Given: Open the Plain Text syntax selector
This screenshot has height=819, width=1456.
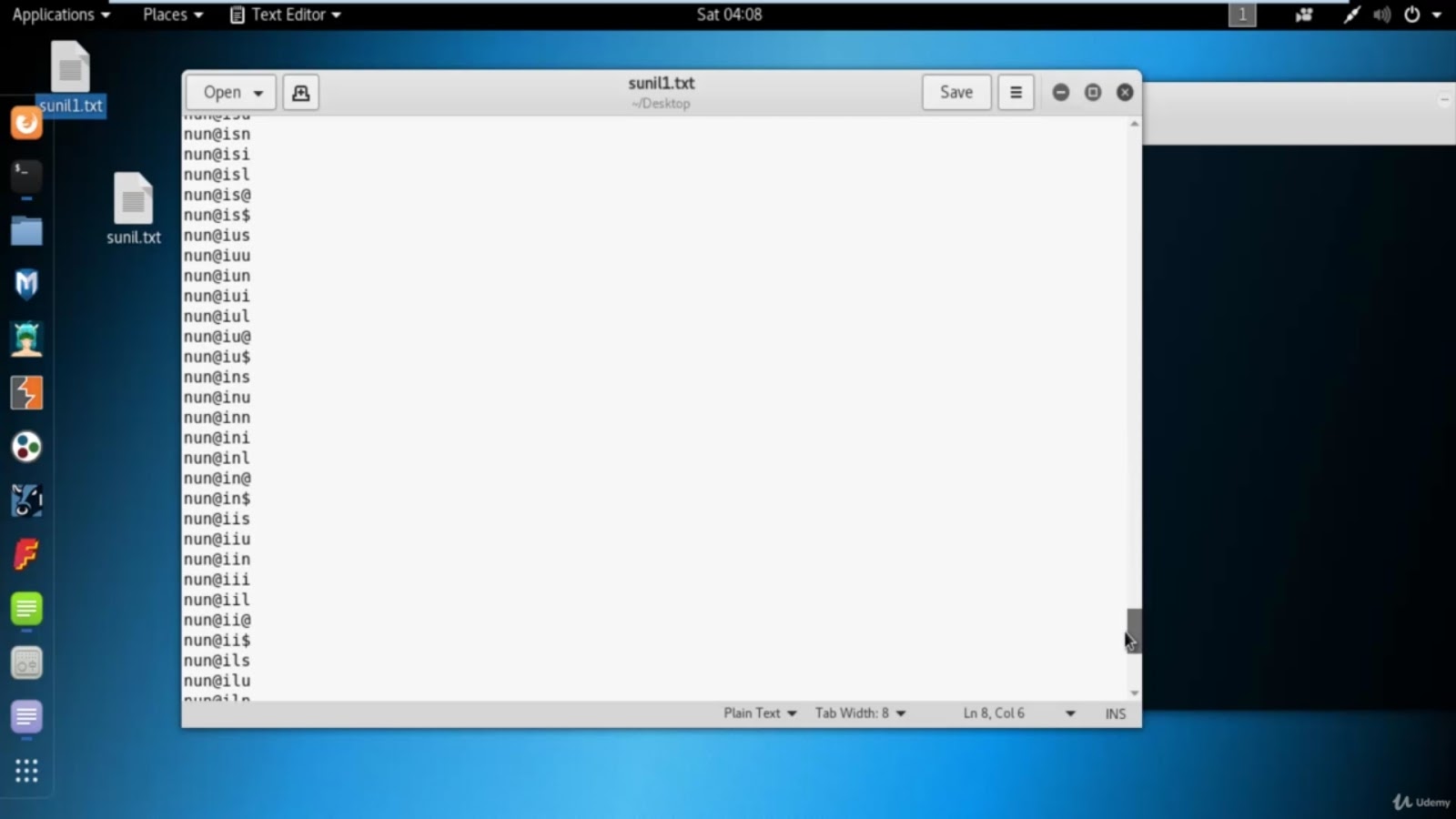Looking at the screenshot, I should point(758,713).
